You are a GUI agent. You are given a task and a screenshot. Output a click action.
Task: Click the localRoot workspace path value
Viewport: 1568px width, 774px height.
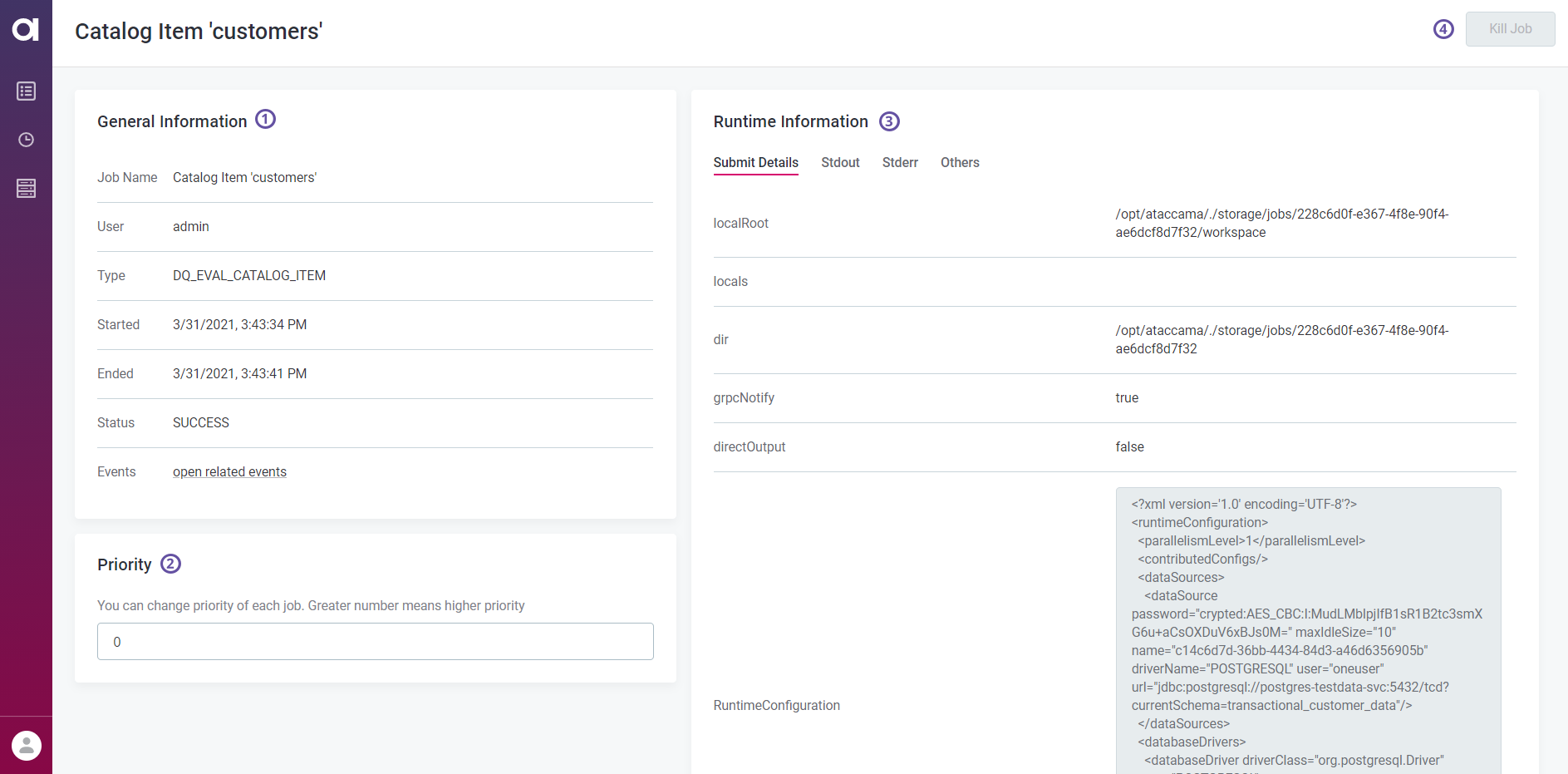point(1281,224)
